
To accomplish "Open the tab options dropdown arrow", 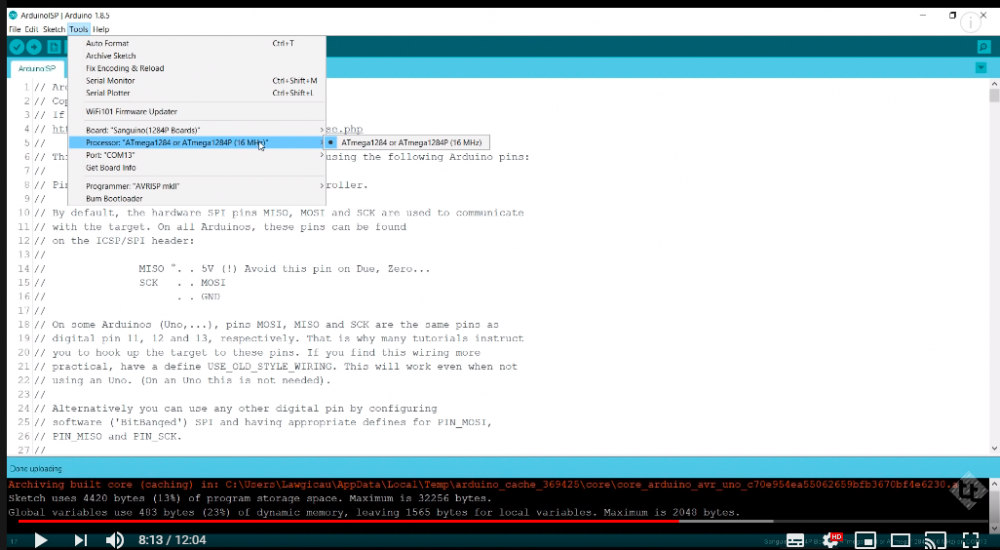I will point(981,68).
